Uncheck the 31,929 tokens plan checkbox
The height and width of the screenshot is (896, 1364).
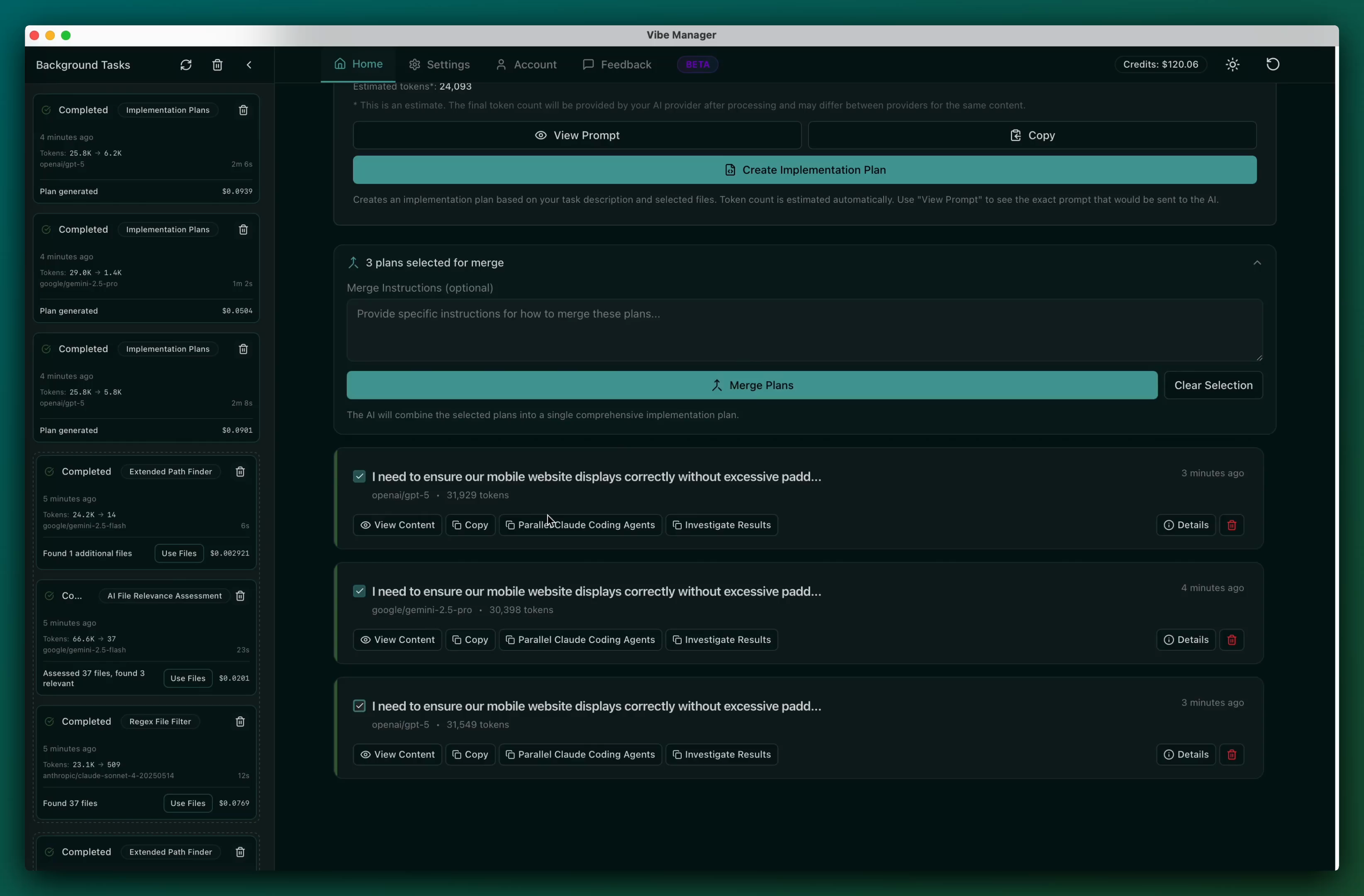pos(359,477)
